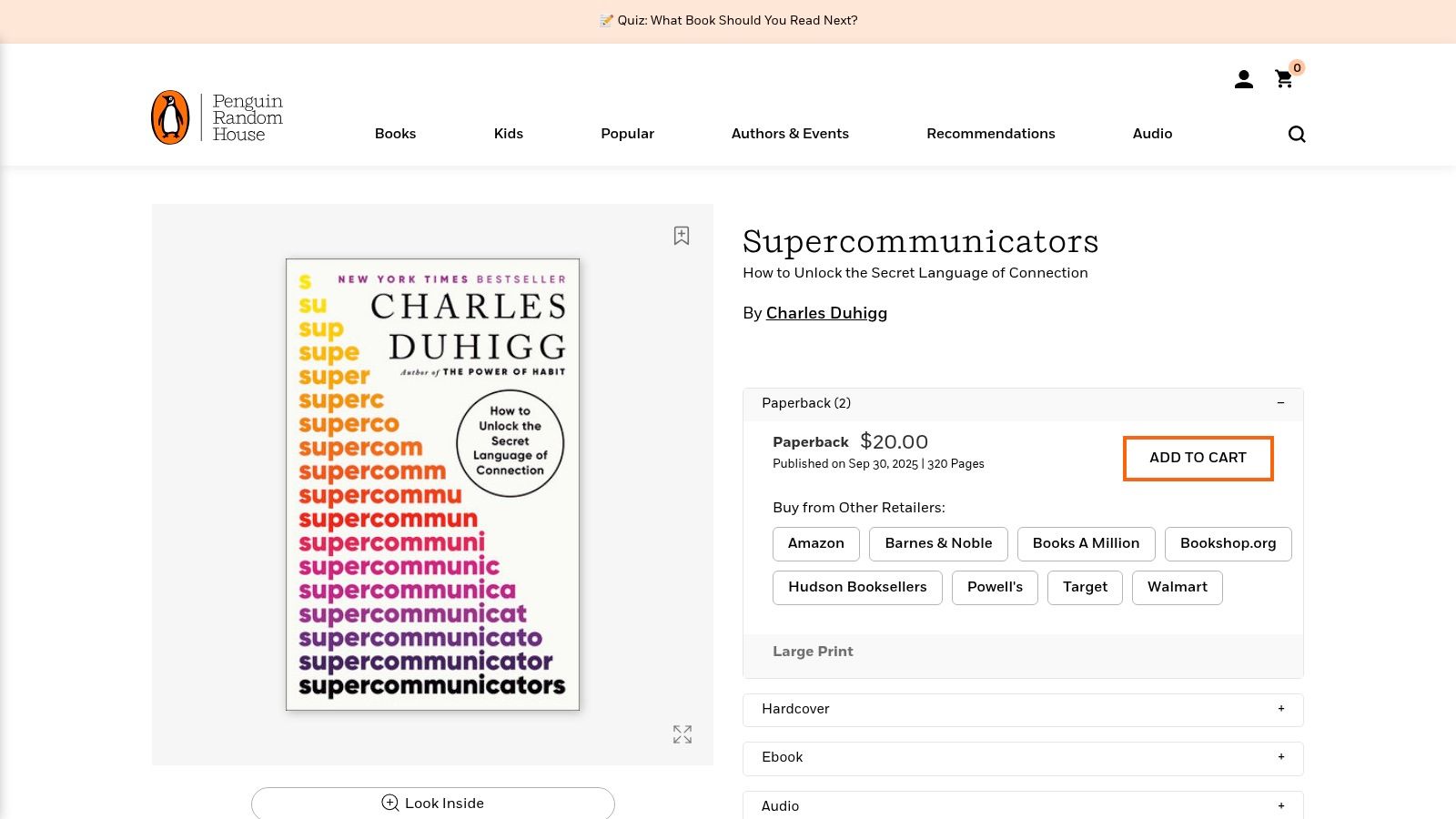This screenshot has height=819, width=1456.
Task: Buy from Barnes & Noble
Action: pos(938,544)
